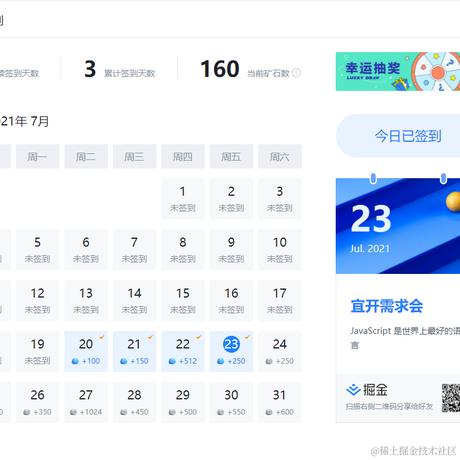Select signed-in day 20 with +100
The width and height of the screenshot is (460, 460).
86,351
